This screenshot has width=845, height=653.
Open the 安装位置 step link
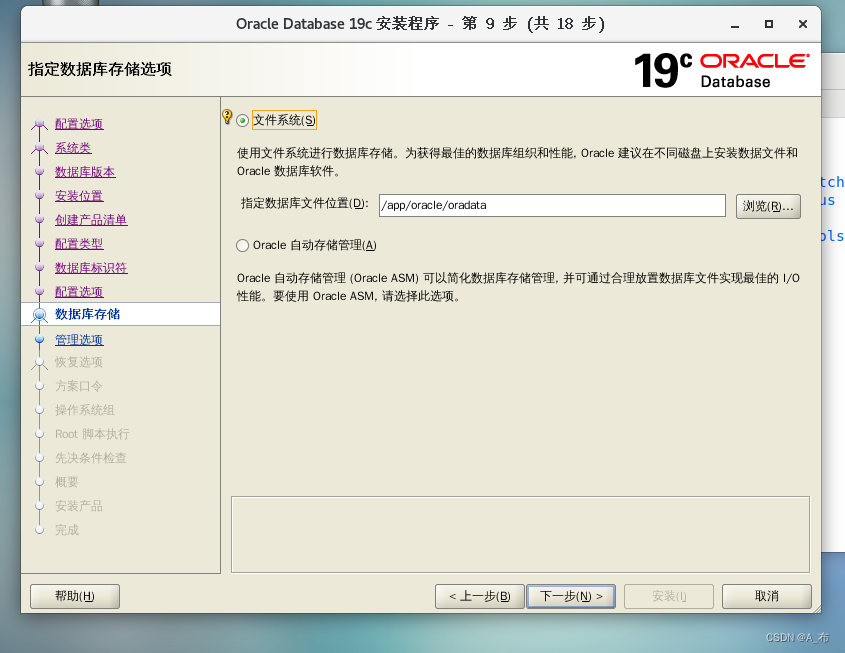(79, 196)
